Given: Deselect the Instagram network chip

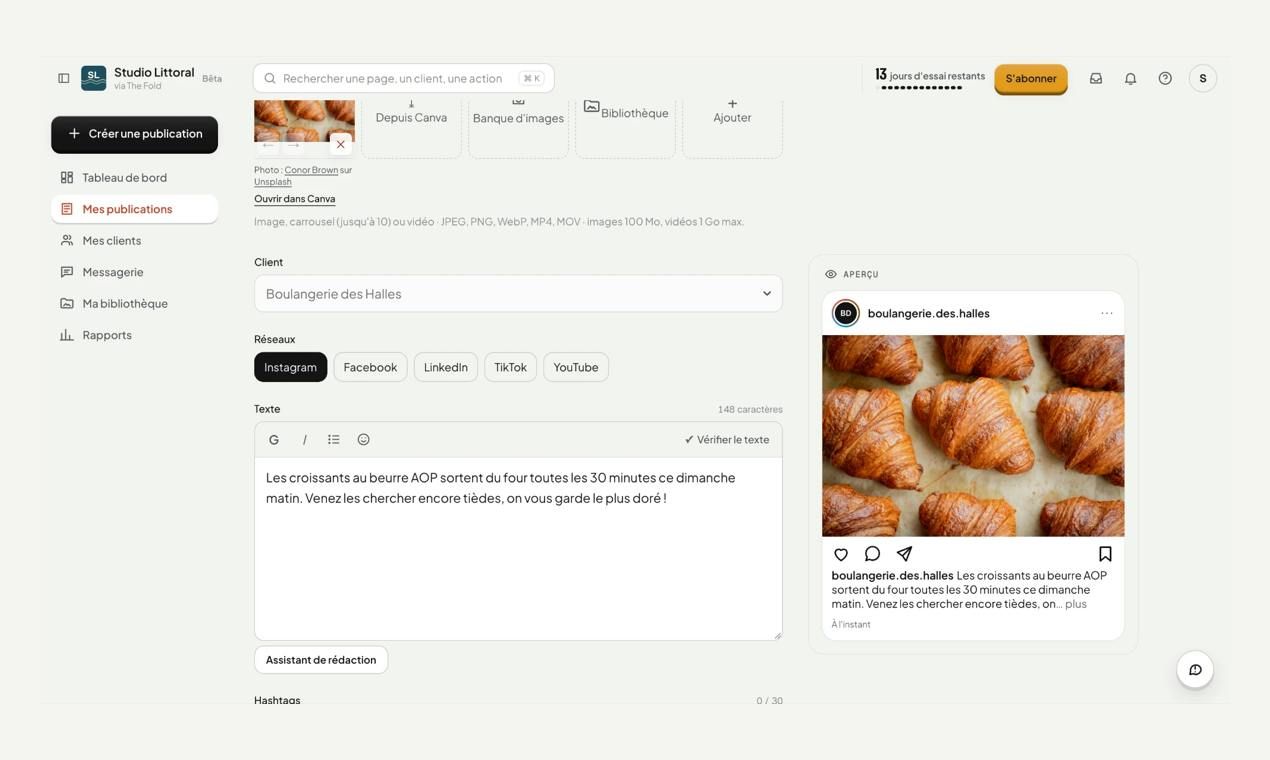Looking at the screenshot, I should click(x=290, y=367).
